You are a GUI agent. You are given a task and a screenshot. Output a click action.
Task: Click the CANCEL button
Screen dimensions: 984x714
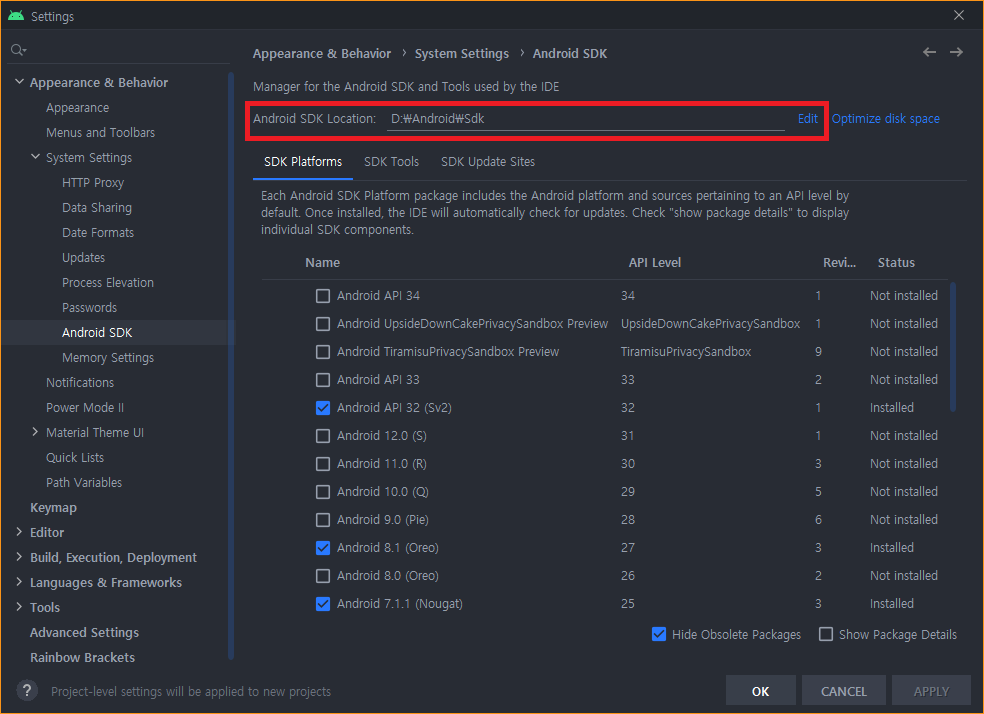843,691
